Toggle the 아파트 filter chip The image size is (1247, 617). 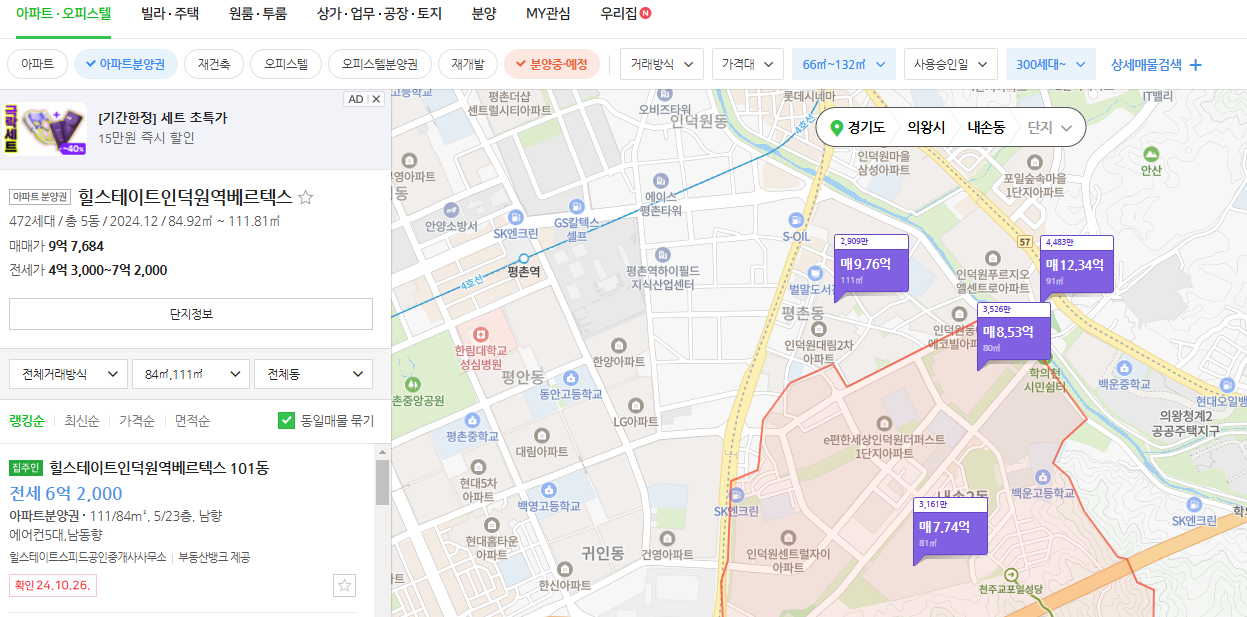(x=38, y=64)
